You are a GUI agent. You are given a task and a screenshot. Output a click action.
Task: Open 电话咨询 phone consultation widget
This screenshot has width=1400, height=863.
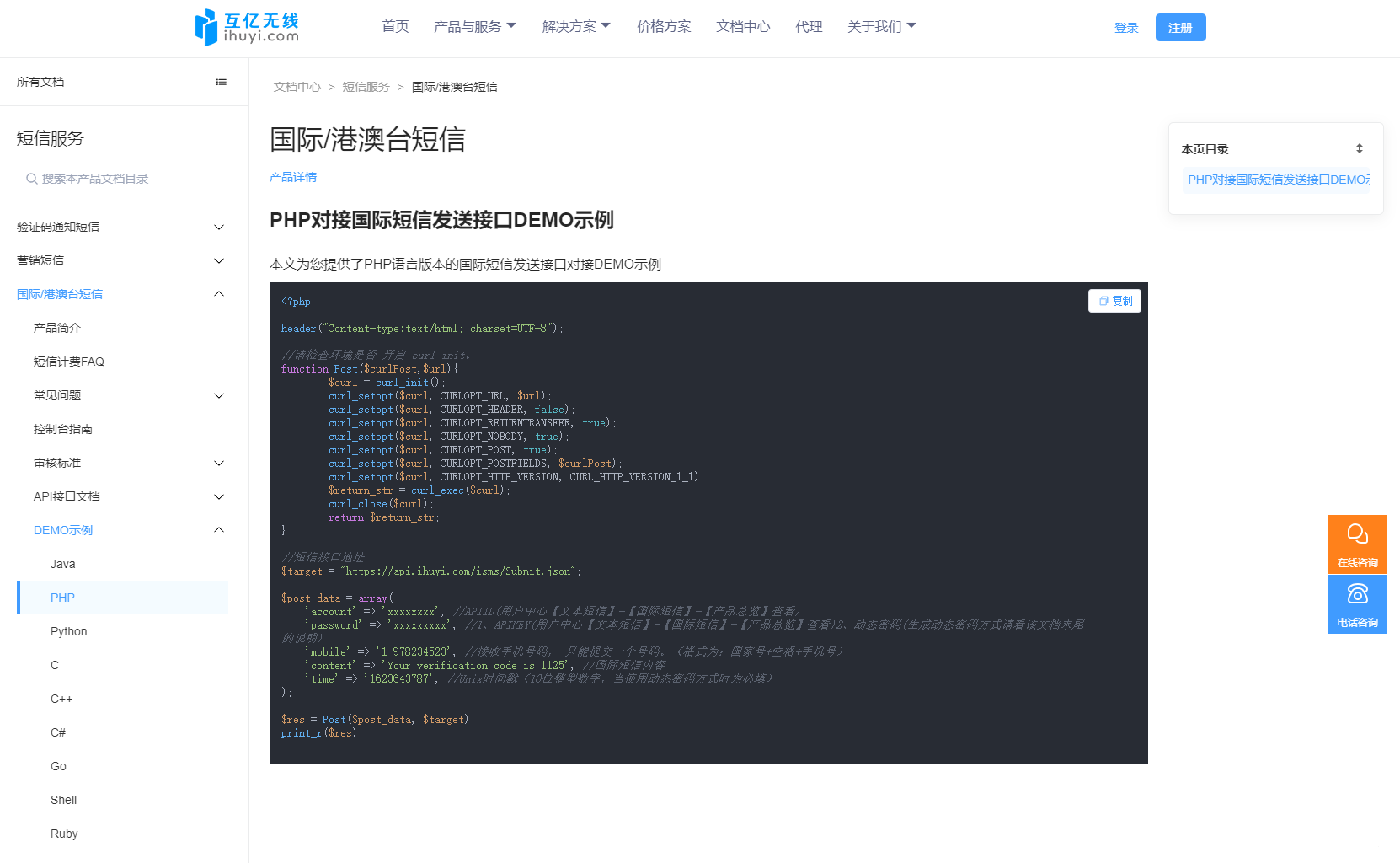pyautogui.click(x=1357, y=604)
